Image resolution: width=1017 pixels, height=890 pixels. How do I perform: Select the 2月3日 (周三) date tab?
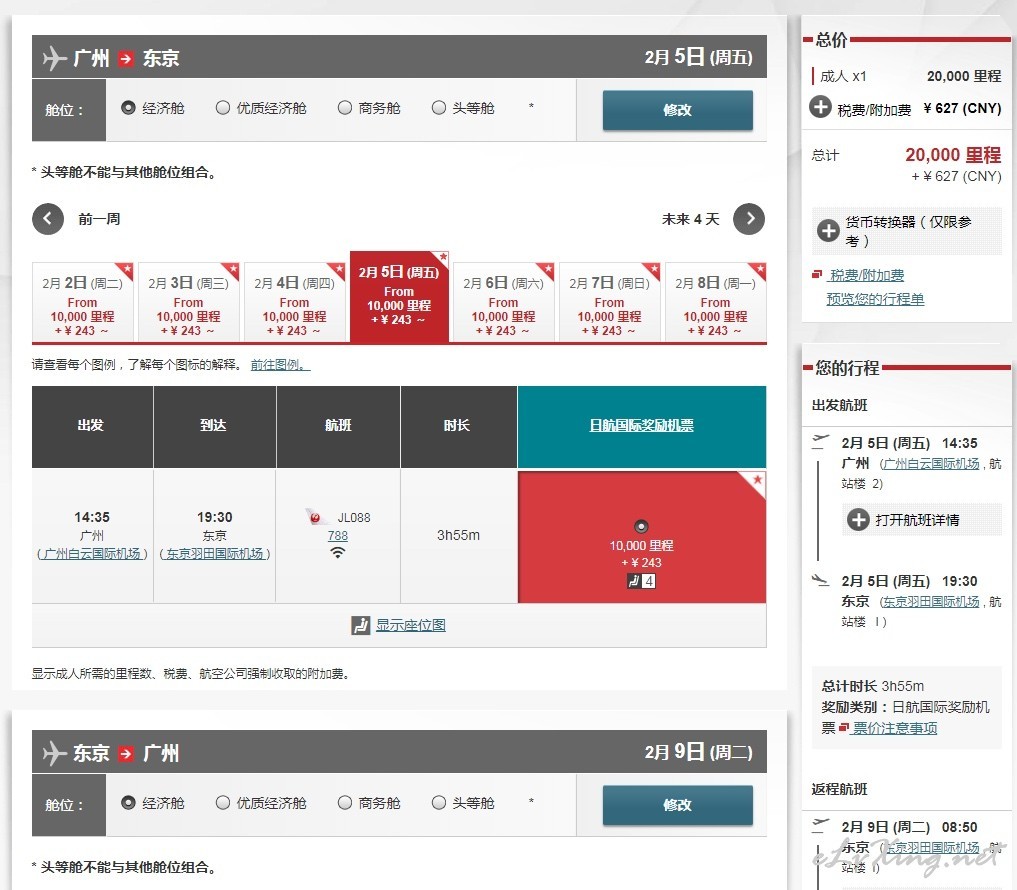(x=189, y=302)
